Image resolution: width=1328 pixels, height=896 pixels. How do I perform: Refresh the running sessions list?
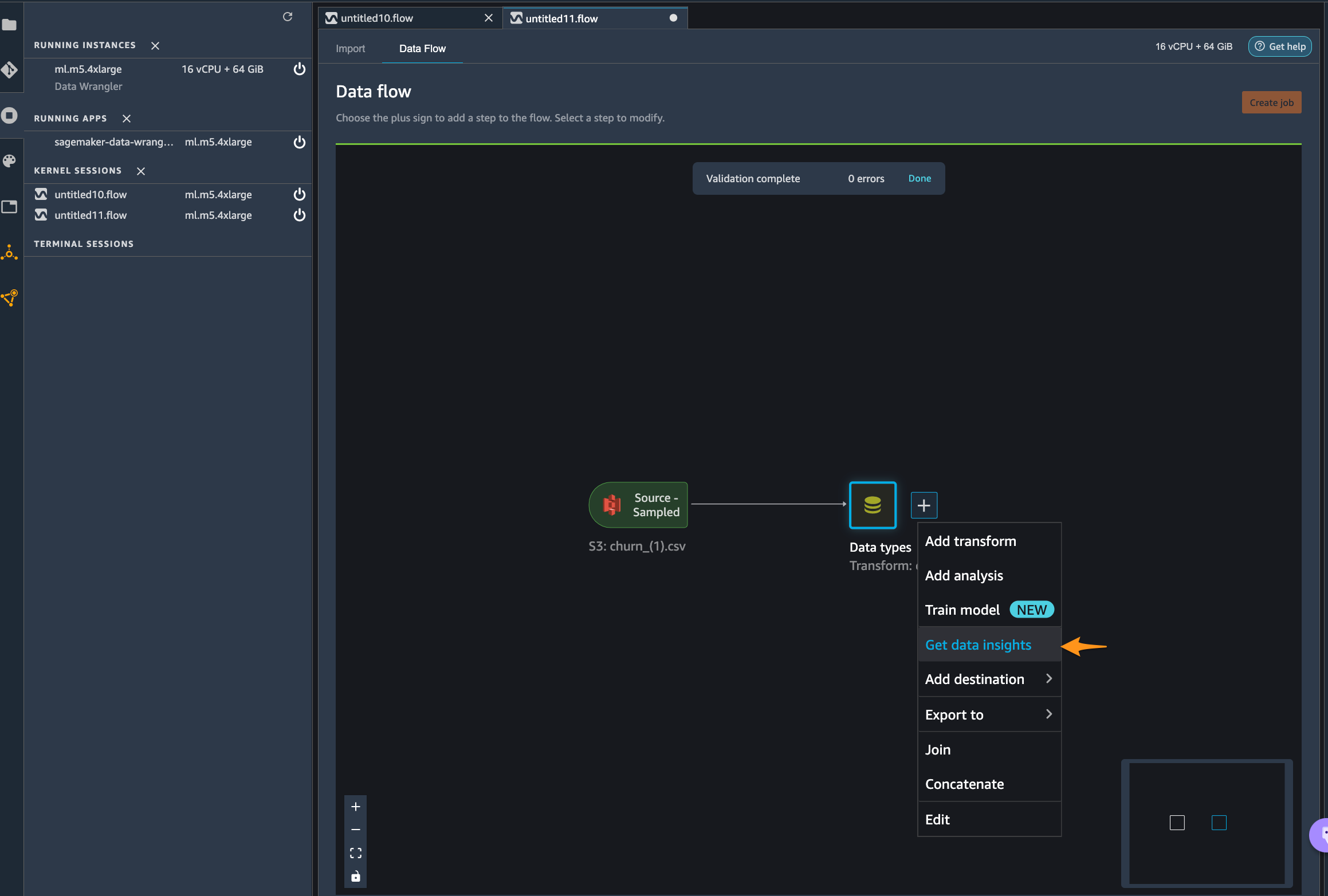[x=288, y=17]
